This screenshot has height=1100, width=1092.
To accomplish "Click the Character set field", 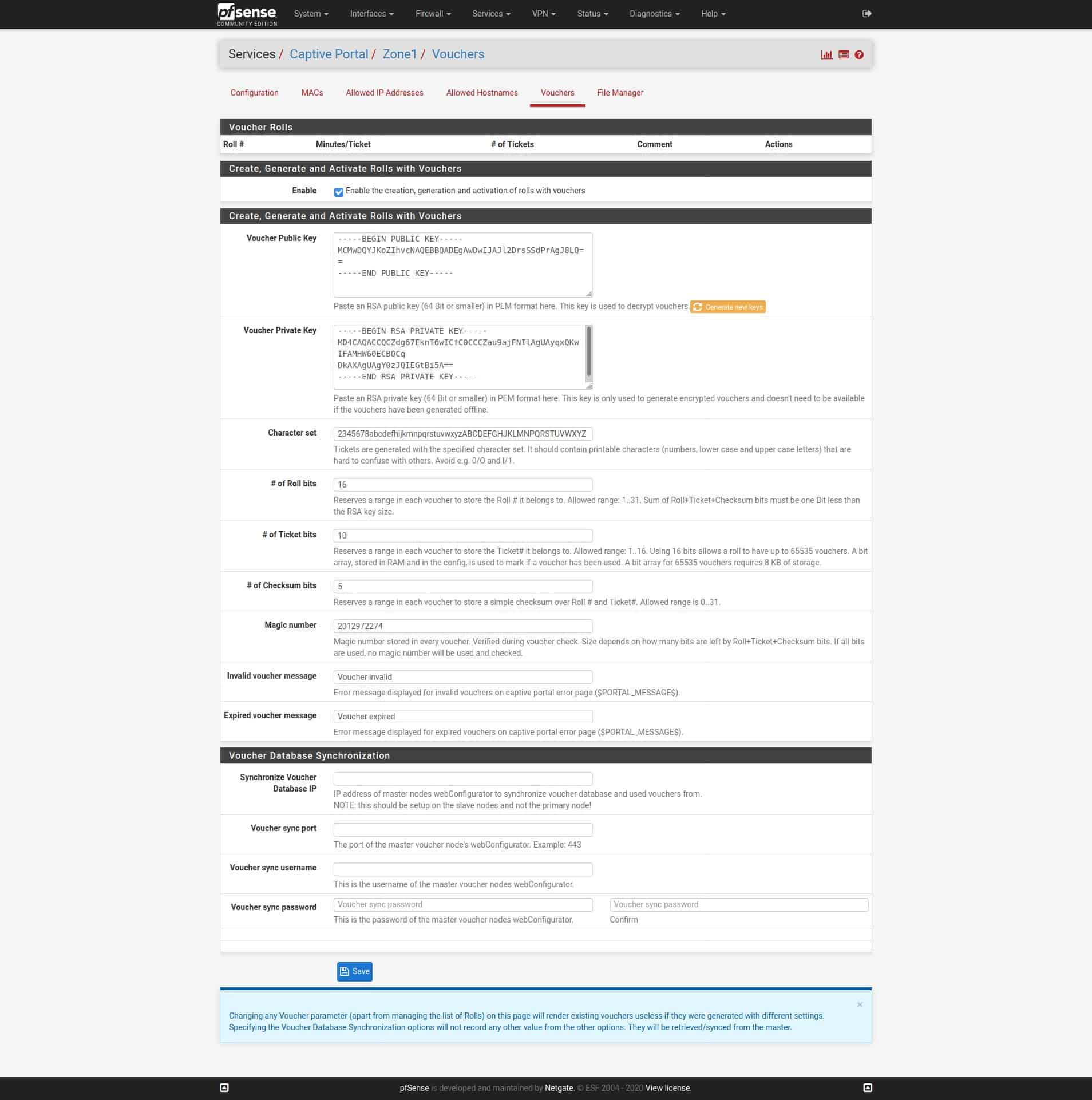I will pos(462,434).
